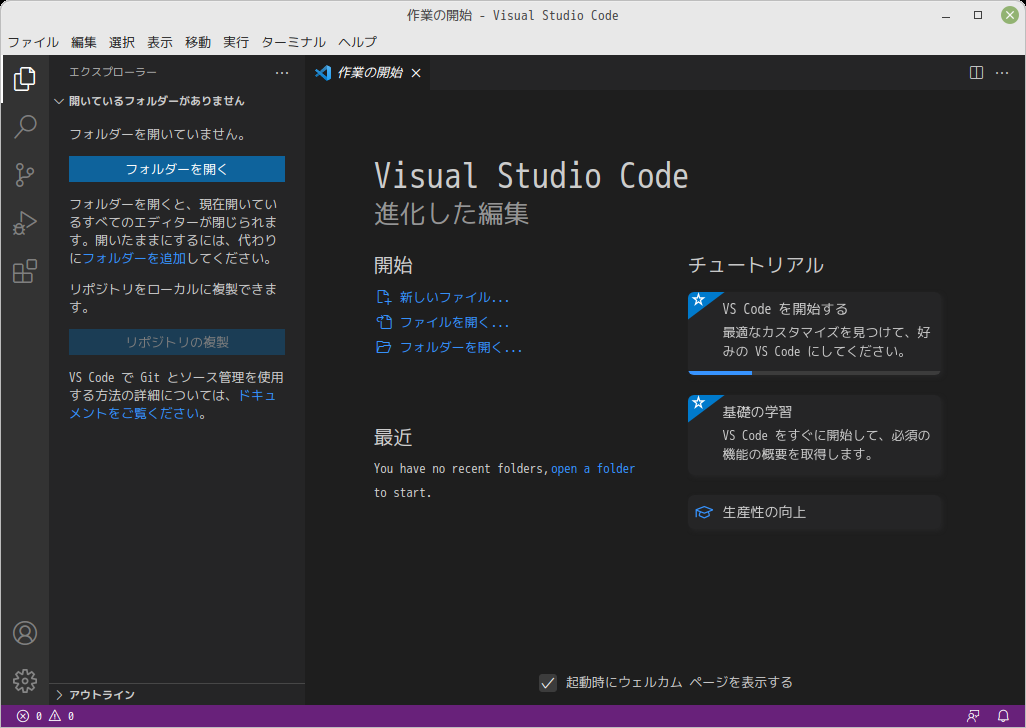
Task: Open the VS Code を開始する tutorial card
Action: [x=814, y=334]
